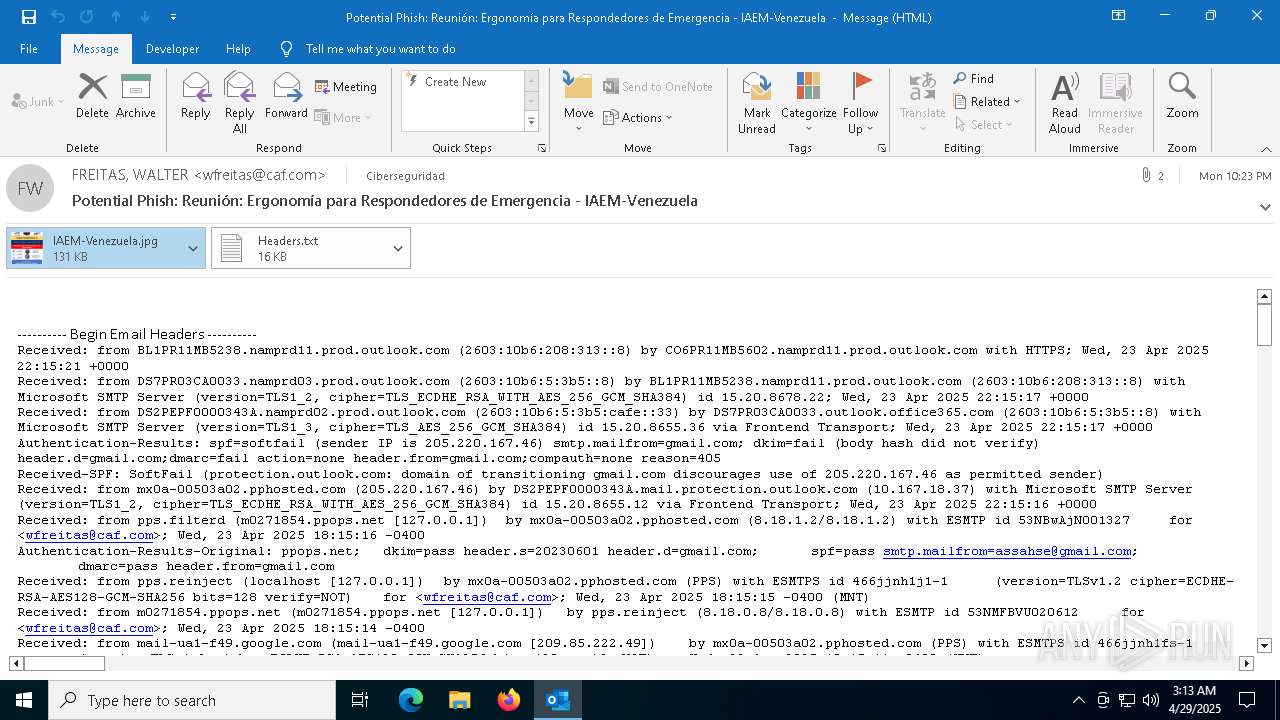Open File Explorer from taskbar
1280x720 pixels.
460,700
